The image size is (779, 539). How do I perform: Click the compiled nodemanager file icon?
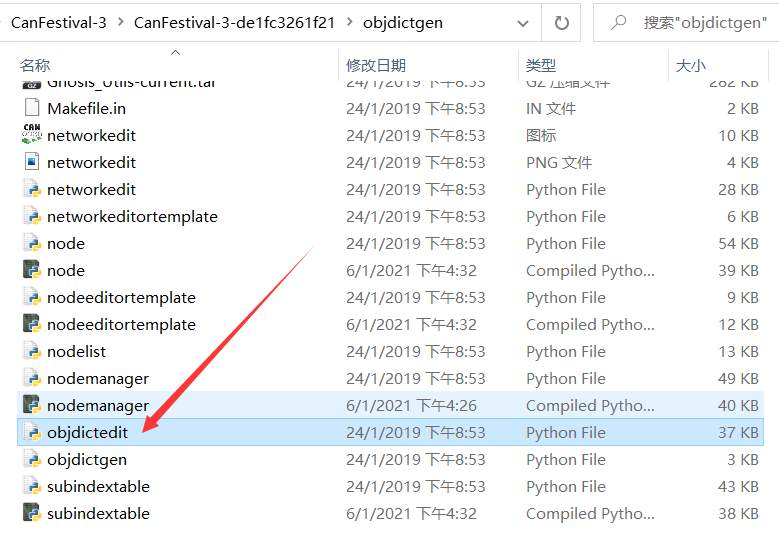coord(32,405)
